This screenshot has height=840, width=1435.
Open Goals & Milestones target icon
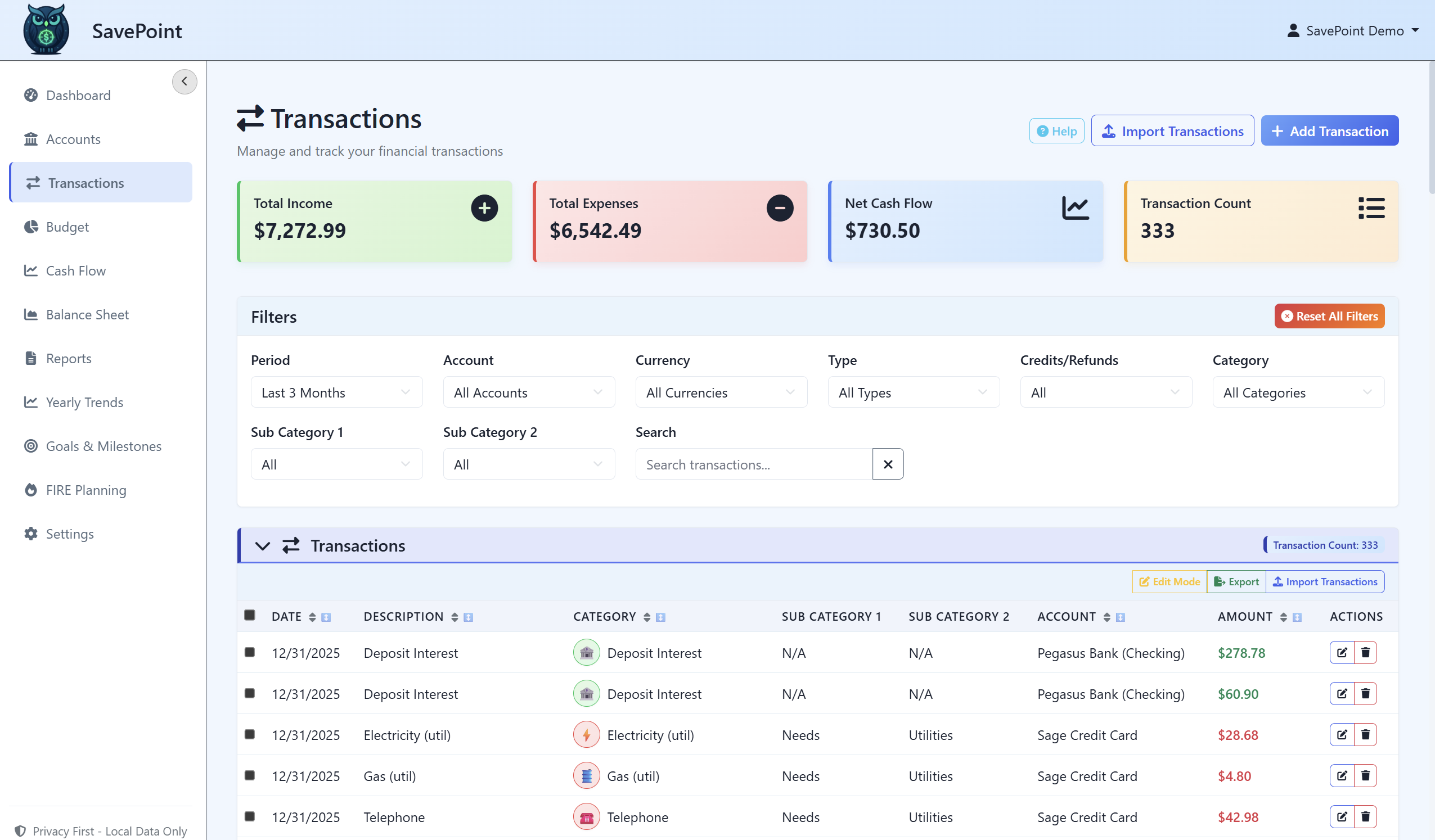[32, 446]
